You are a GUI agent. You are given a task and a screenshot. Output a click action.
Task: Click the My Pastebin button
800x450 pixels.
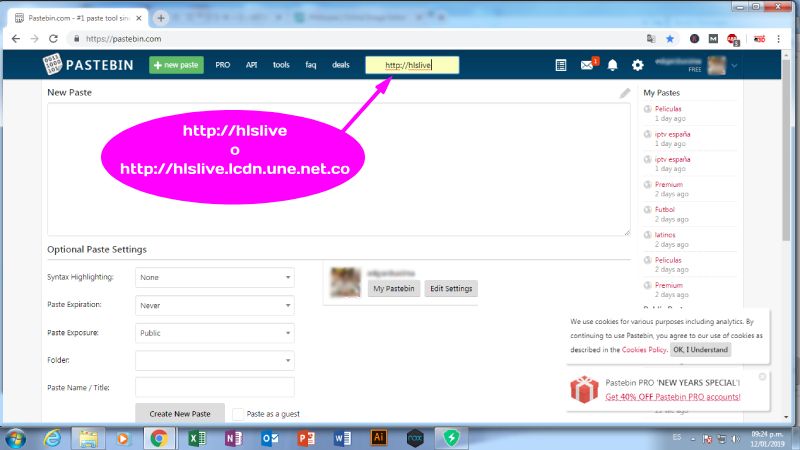point(394,288)
